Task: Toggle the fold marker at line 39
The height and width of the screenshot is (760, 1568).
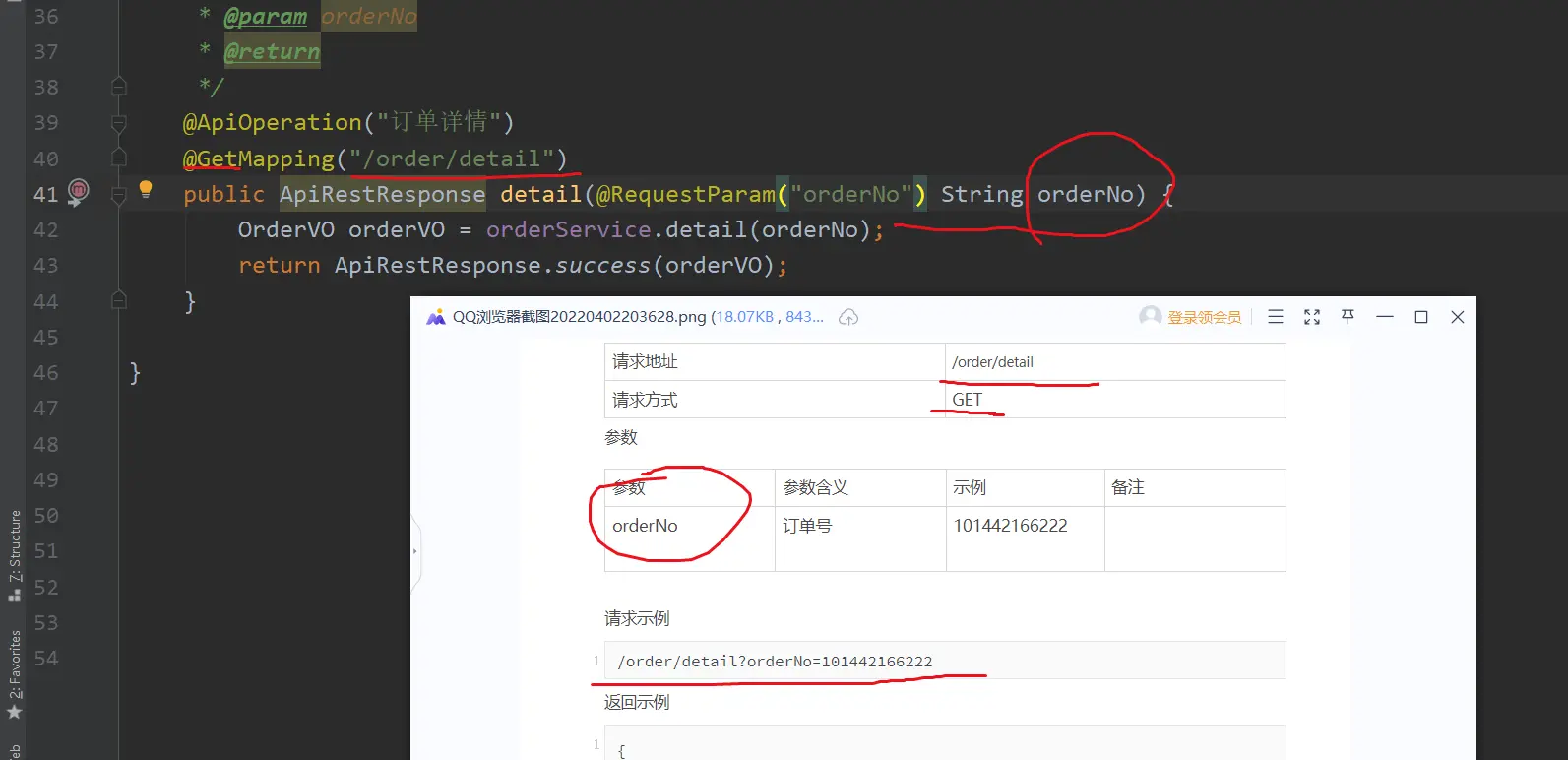Action: [119, 123]
